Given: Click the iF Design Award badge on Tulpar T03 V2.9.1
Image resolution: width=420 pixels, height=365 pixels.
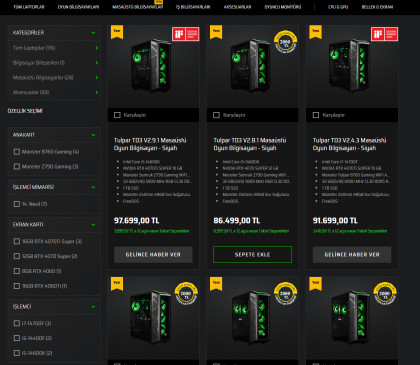Looking at the screenshot, I should click(186, 34).
